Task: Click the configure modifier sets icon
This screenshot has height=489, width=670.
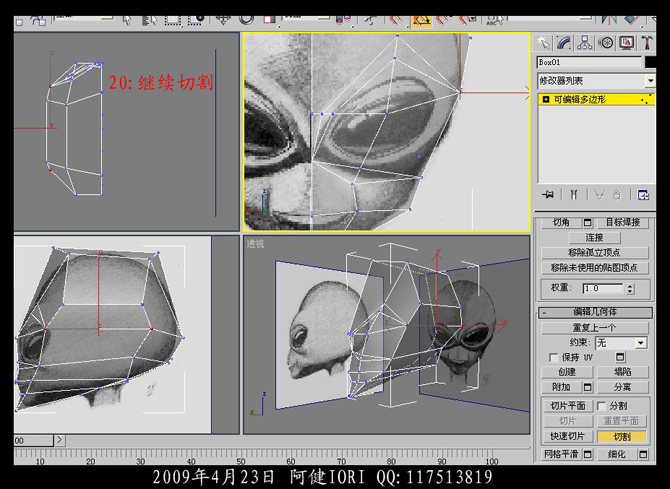Action: [x=645, y=194]
